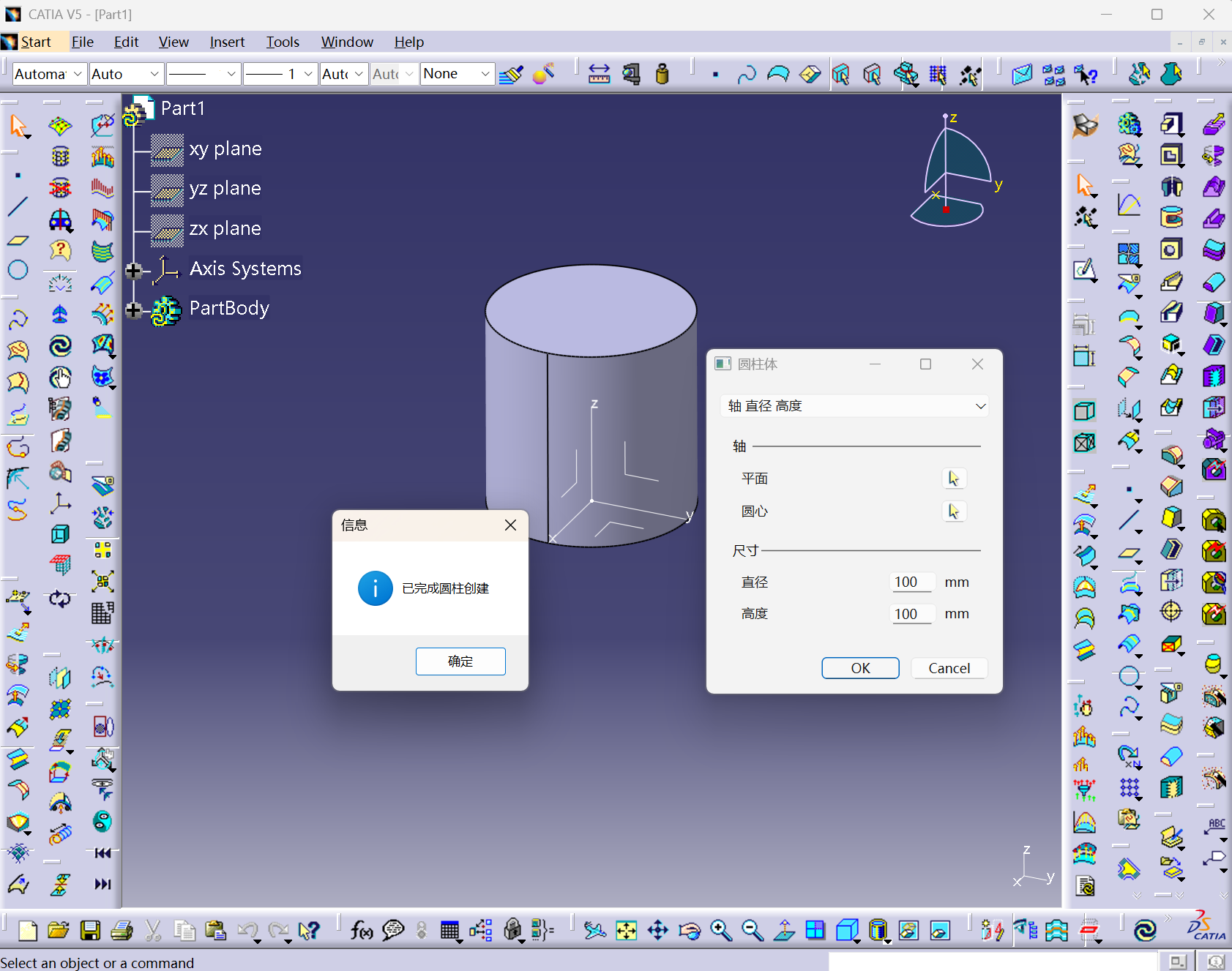Select the Line tool in left toolbar

pyautogui.click(x=18, y=207)
